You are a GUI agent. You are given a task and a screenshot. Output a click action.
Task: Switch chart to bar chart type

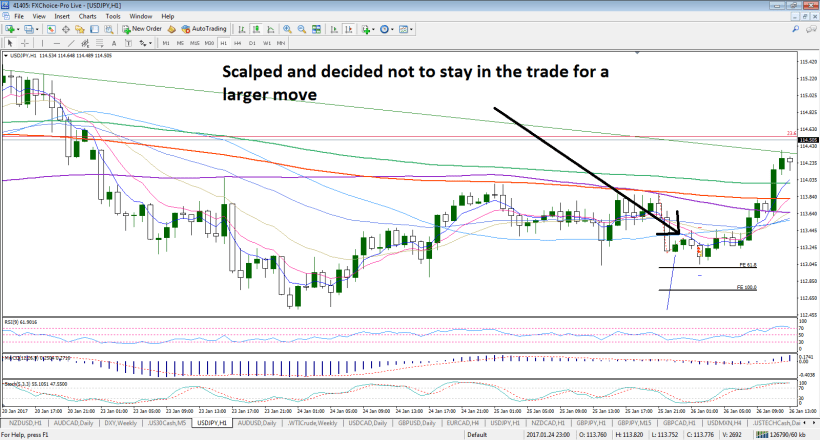pos(242,29)
